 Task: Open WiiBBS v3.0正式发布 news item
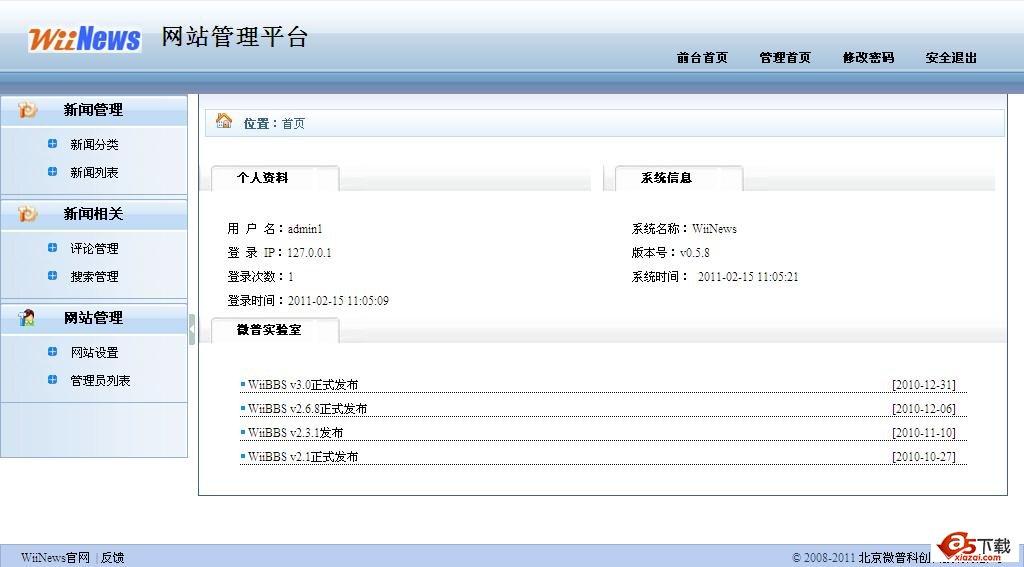pos(303,385)
